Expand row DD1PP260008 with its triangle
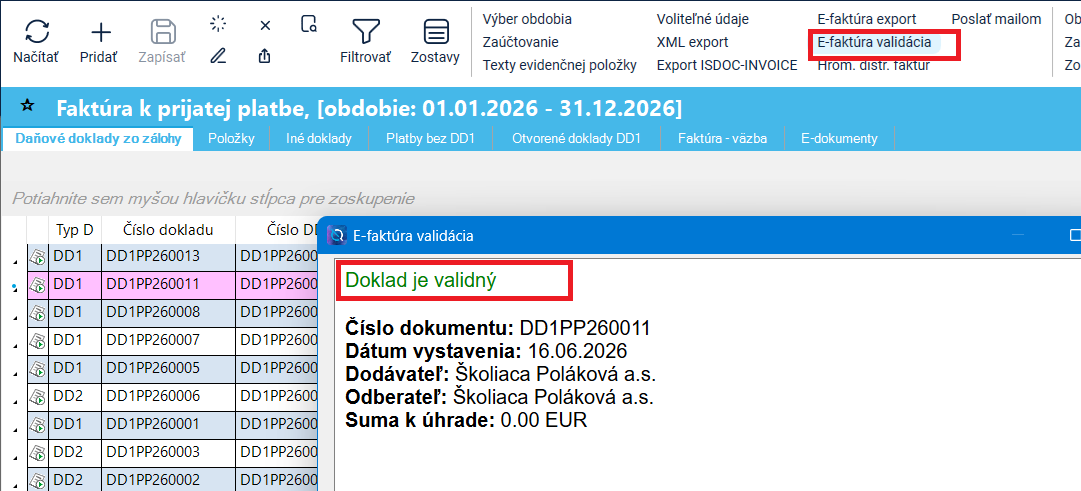This screenshot has height=491, width=1081. [x=14, y=318]
